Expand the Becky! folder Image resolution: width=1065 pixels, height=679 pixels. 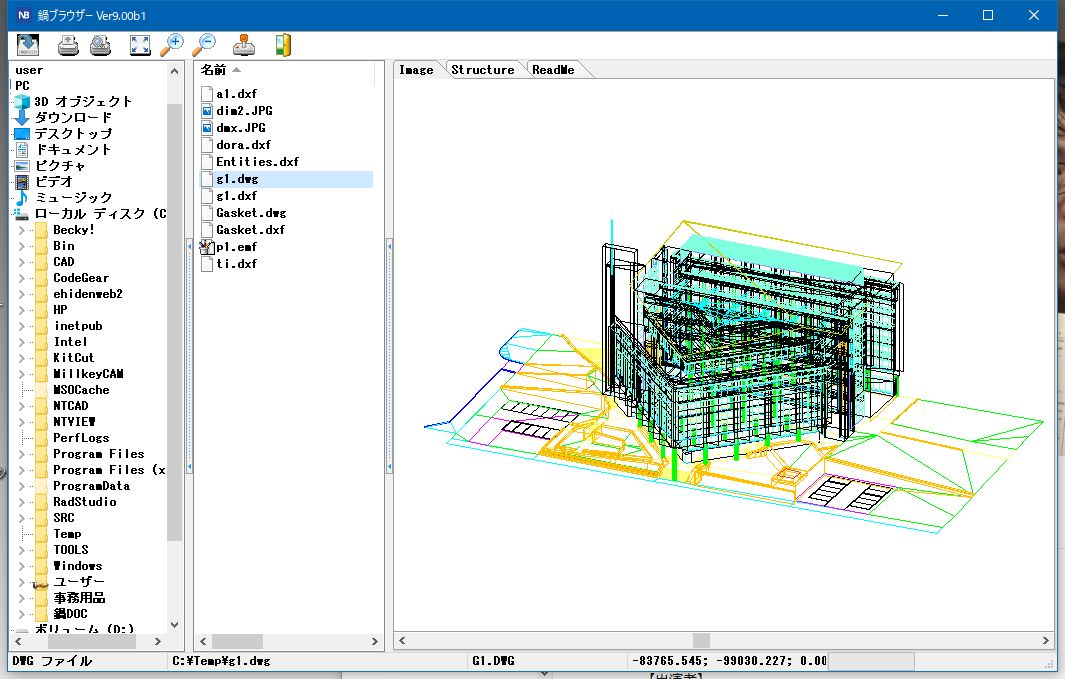pyautogui.click(x=22, y=230)
